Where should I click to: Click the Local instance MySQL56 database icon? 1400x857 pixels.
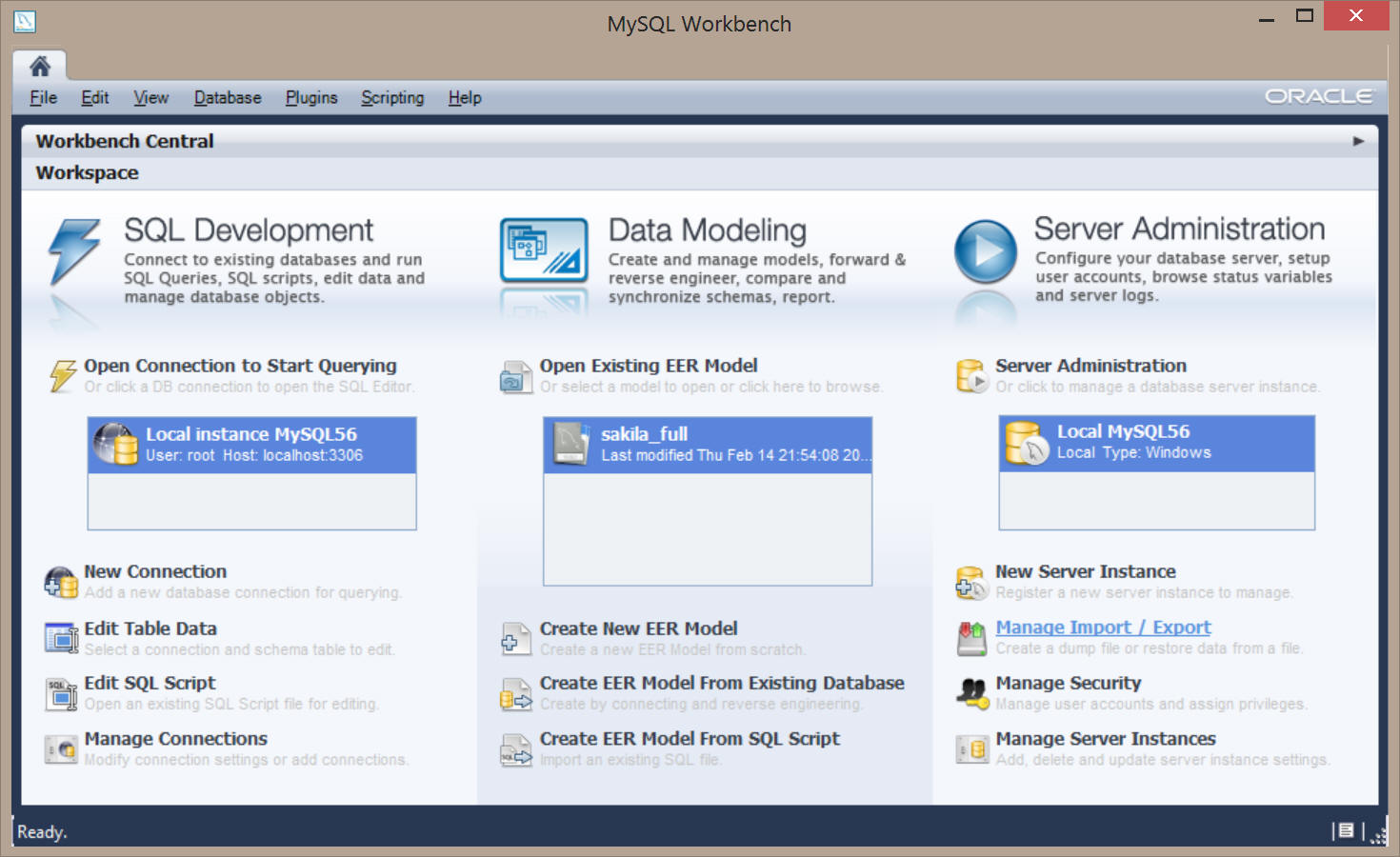pos(116,444)
